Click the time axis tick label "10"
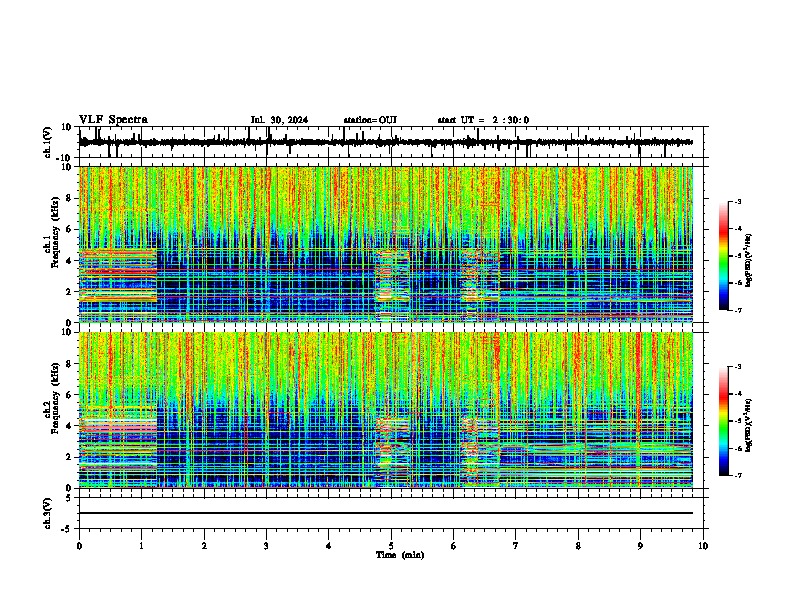The image size is (792, 612). 703,546
